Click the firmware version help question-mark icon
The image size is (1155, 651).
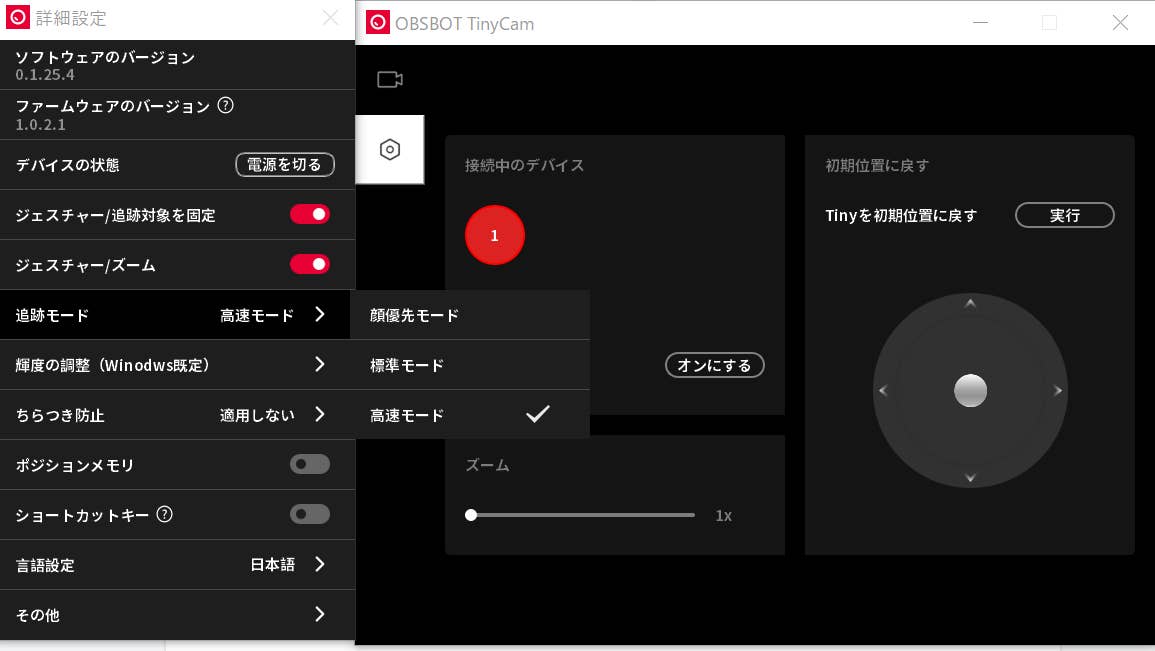coord(225,106)
